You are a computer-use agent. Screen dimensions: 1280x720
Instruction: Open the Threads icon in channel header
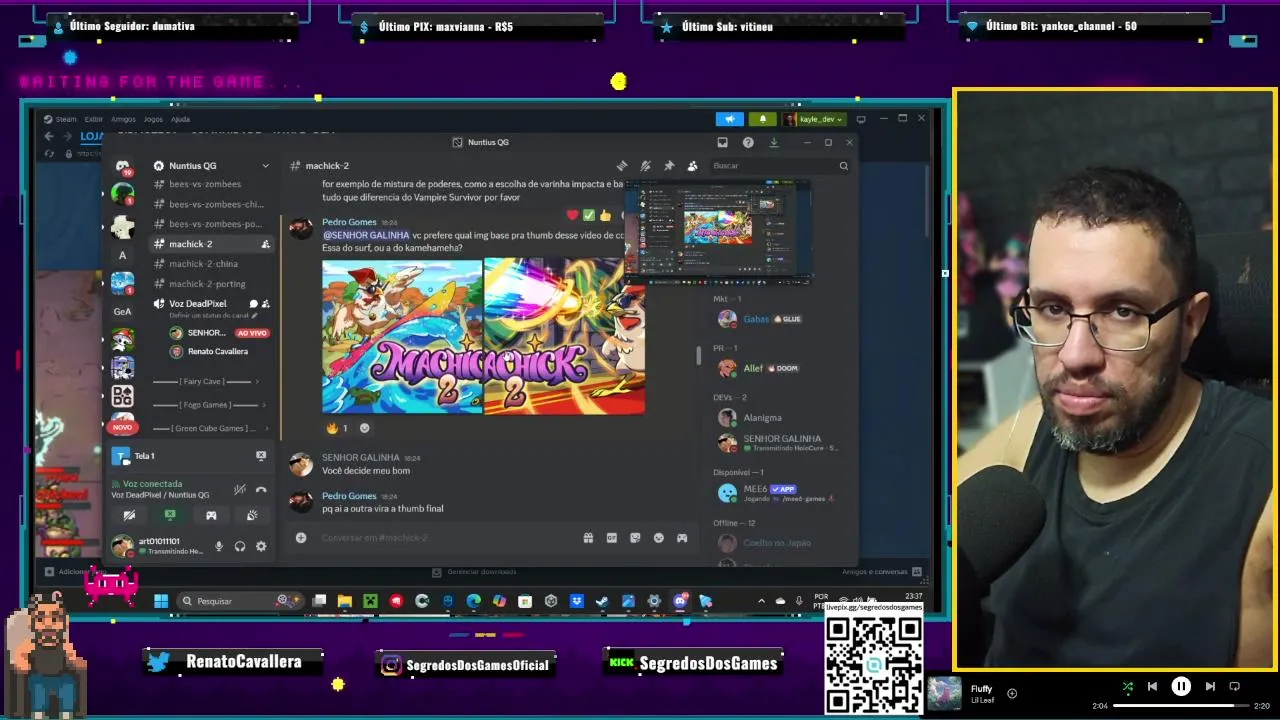click(x=622, y=166)
